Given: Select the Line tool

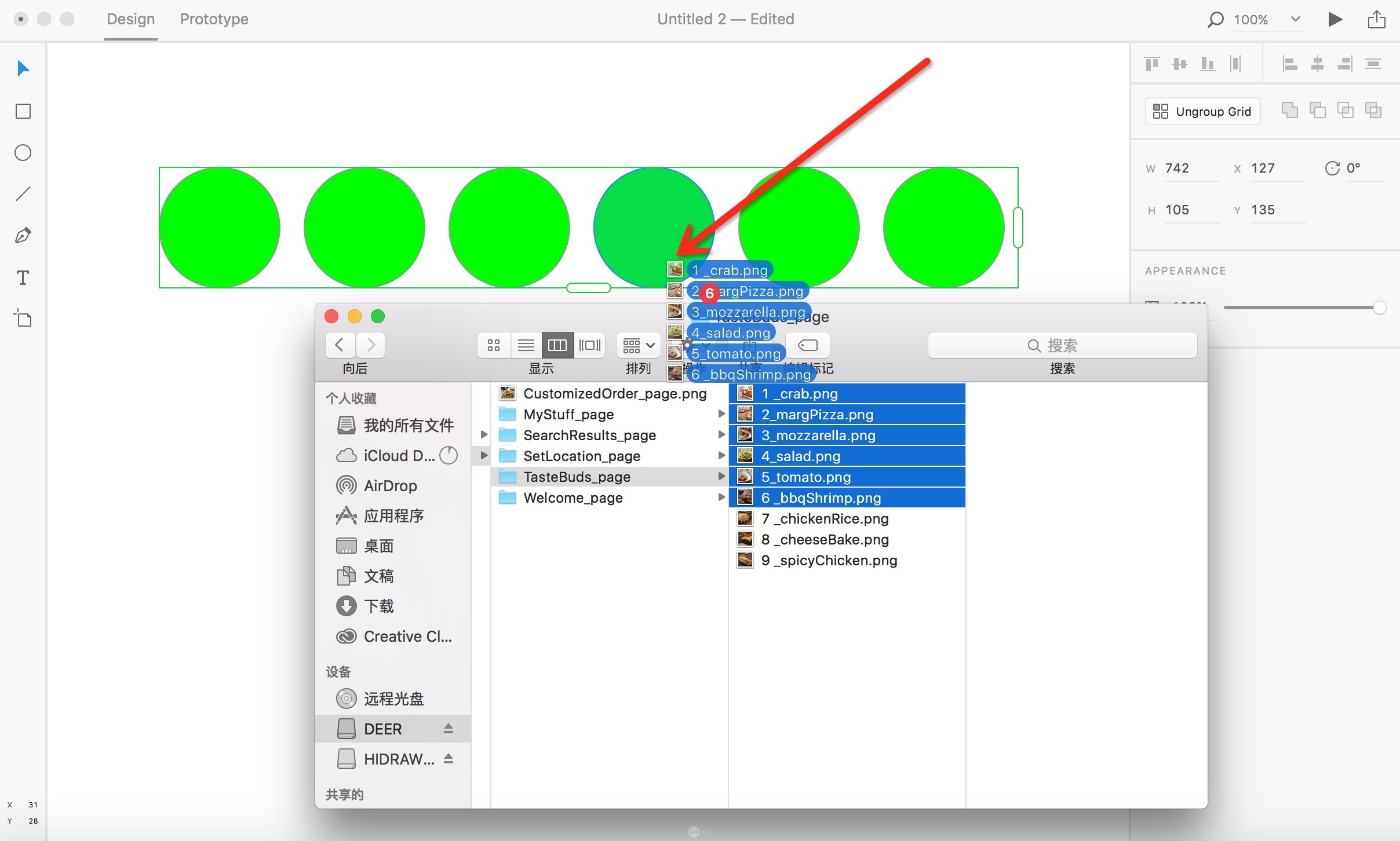Looking at the screenshot, I should 23,194.
